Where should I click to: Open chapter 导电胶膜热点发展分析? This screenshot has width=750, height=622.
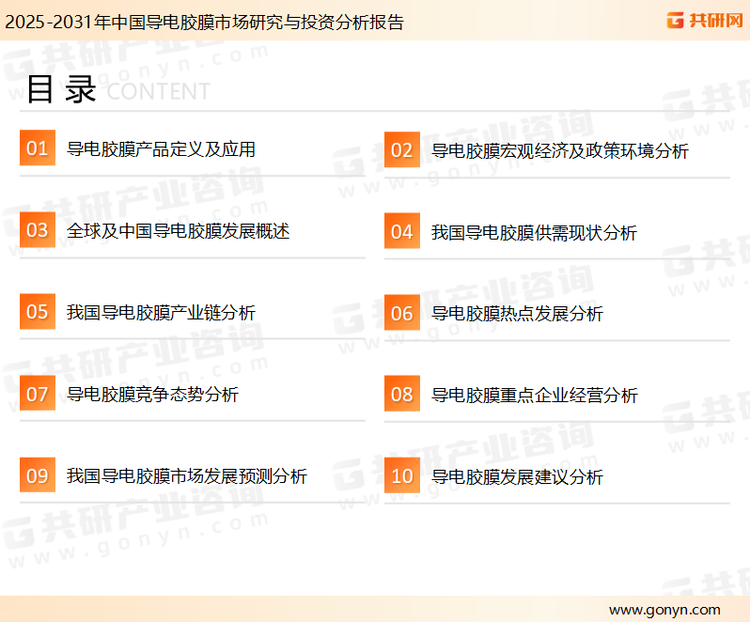click(x=517, y=314)
